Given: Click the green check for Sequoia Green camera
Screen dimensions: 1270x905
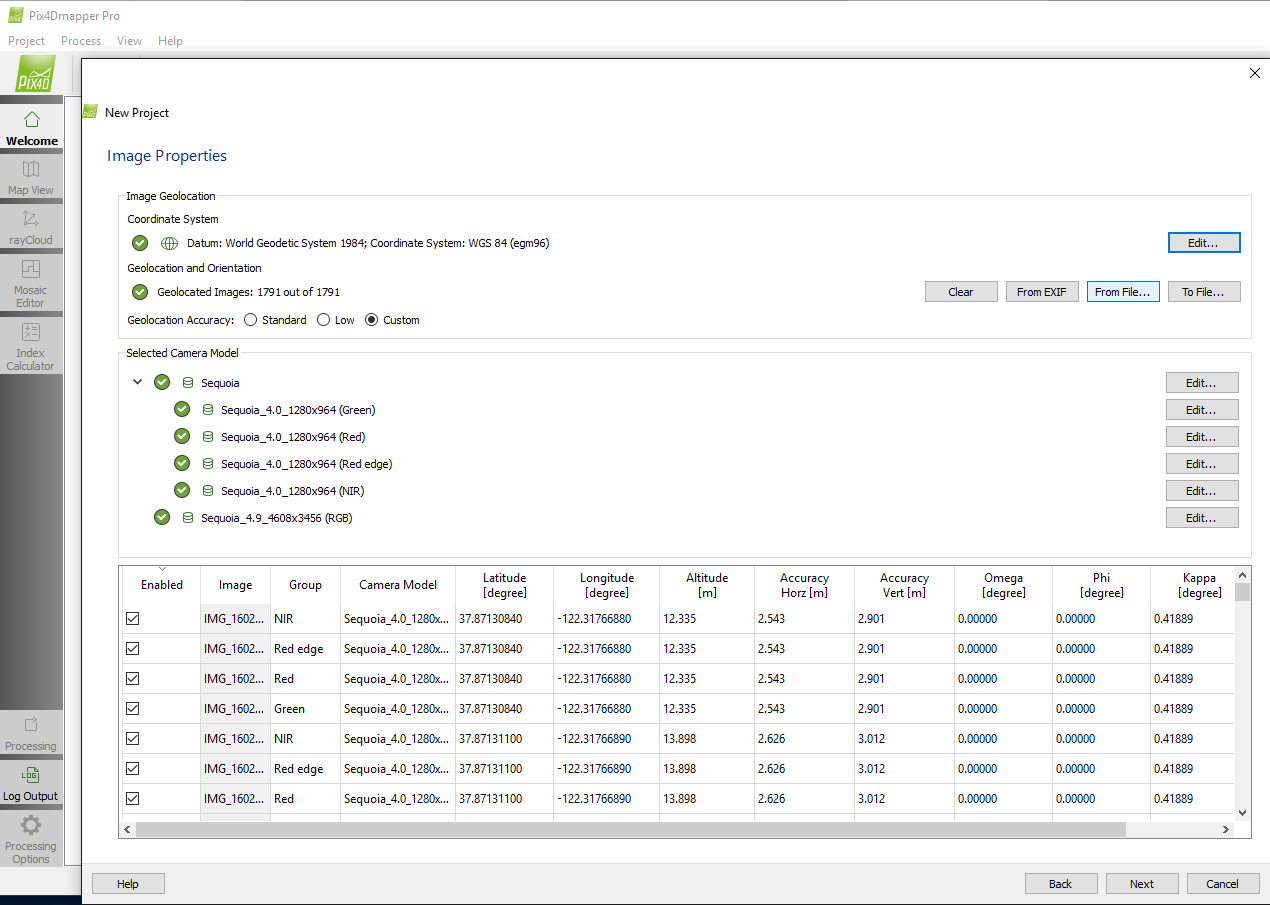Looking at the screenshot, I should coord(182,410).
